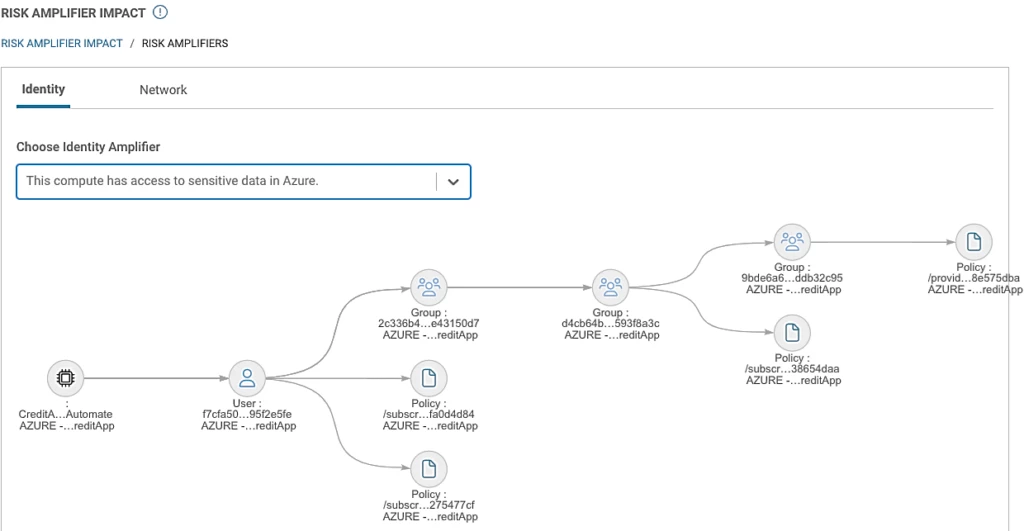The width and height of the screenshot is (1024, 531).
Task: Click the User f7cfa50...95f2e5fe label text
Action: click(247, 414)
